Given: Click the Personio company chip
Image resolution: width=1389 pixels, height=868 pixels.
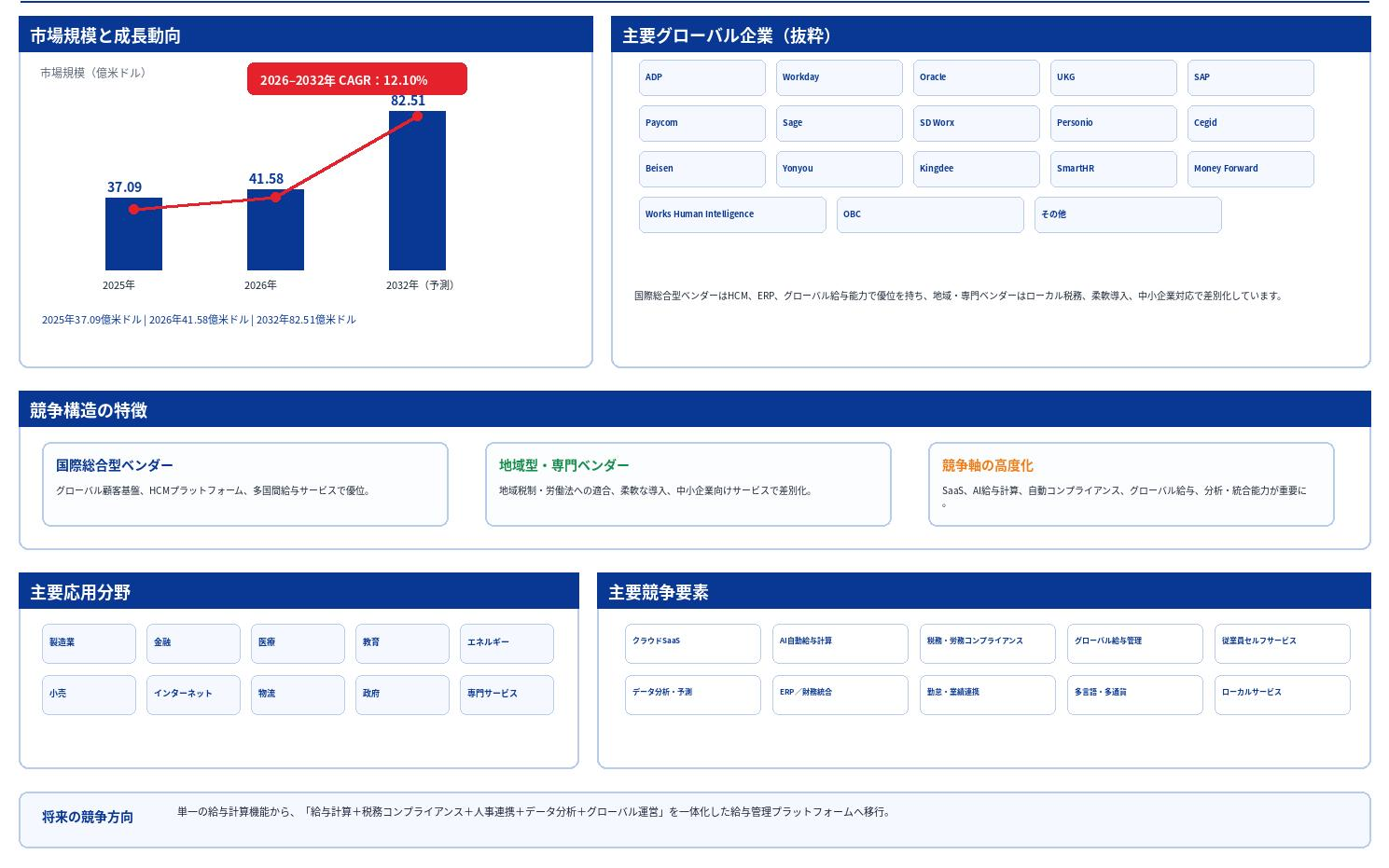Looking at the screenshot, I should tap(1113, 123).
